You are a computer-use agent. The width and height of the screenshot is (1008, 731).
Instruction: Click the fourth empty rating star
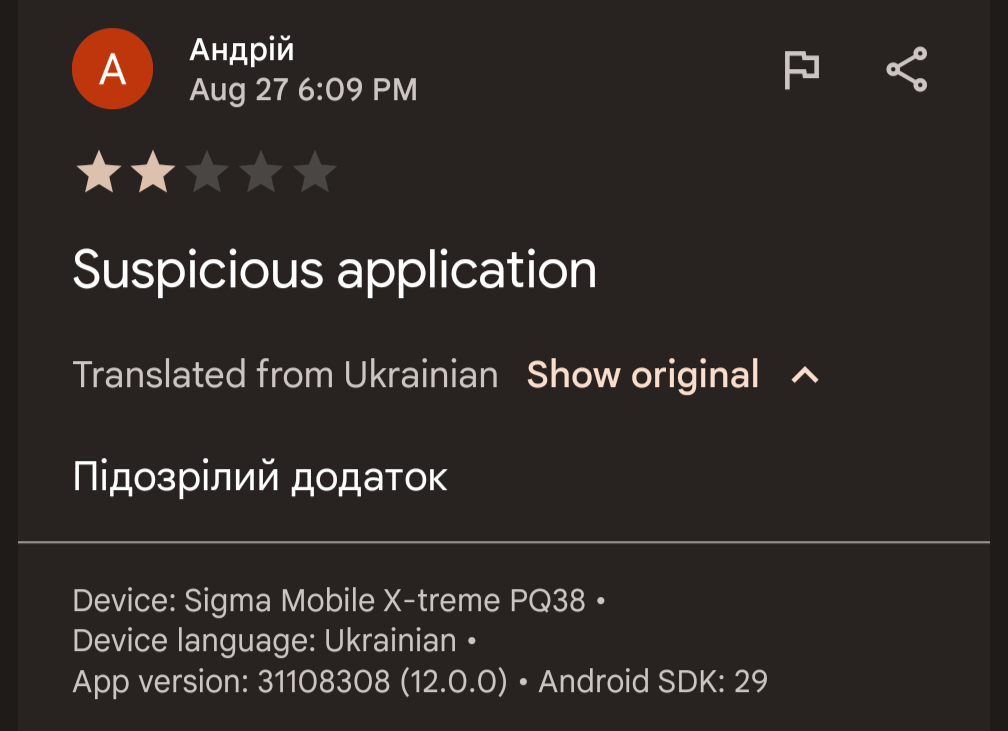pyautogui.click(x=260, y=173)
